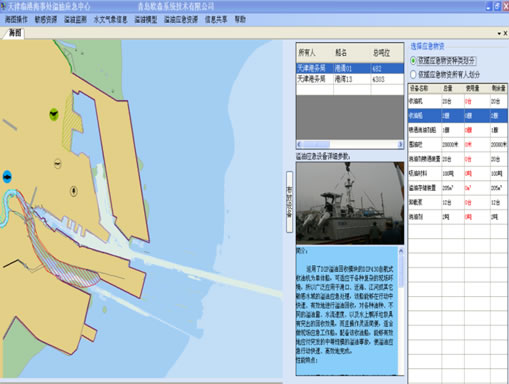
Task: Click the left arrow of the ship list scrollbar
Action: (299, 144)
